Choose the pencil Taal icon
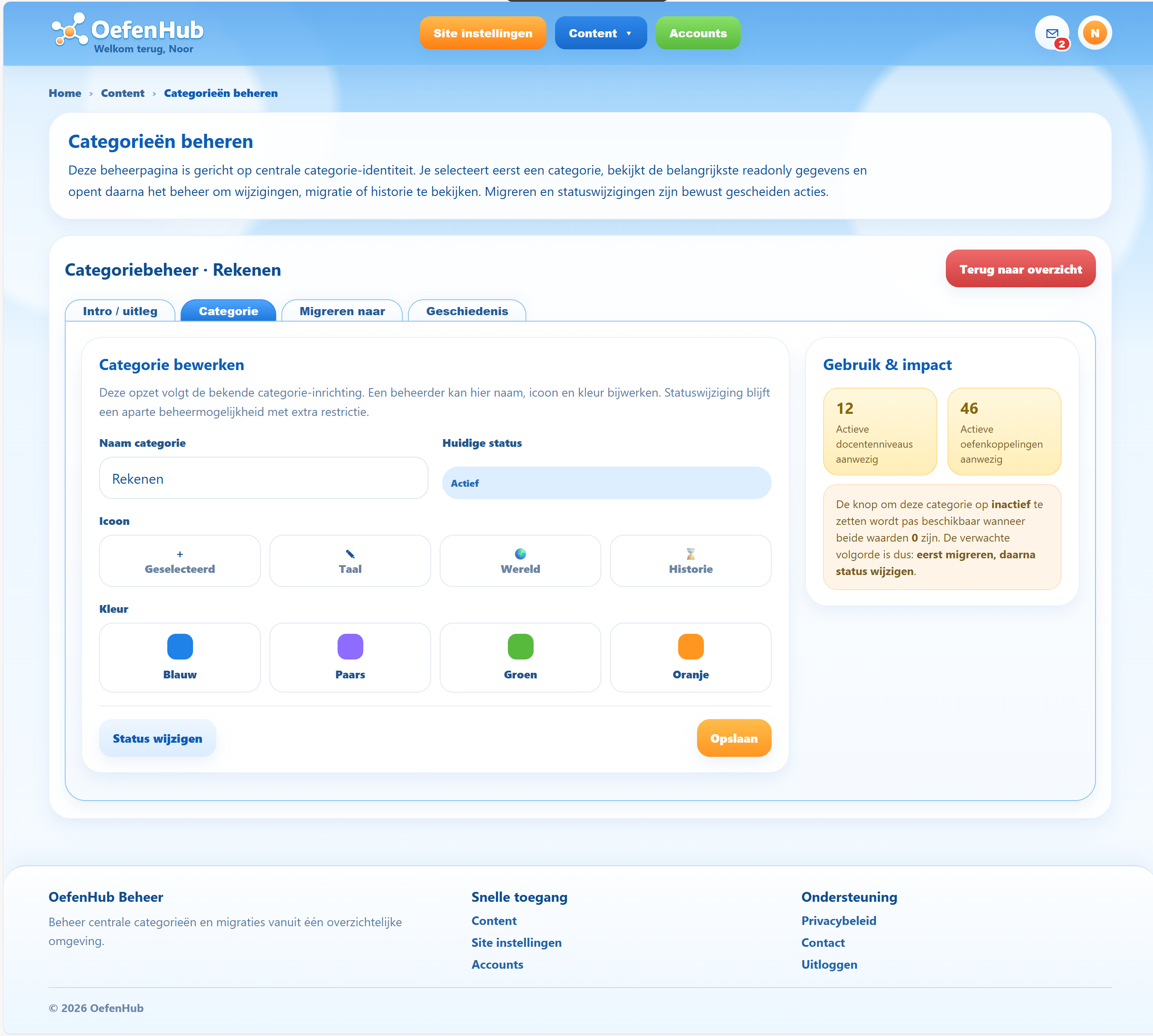The width and height of the screenshot is (1153, 1036). (350, 561)
